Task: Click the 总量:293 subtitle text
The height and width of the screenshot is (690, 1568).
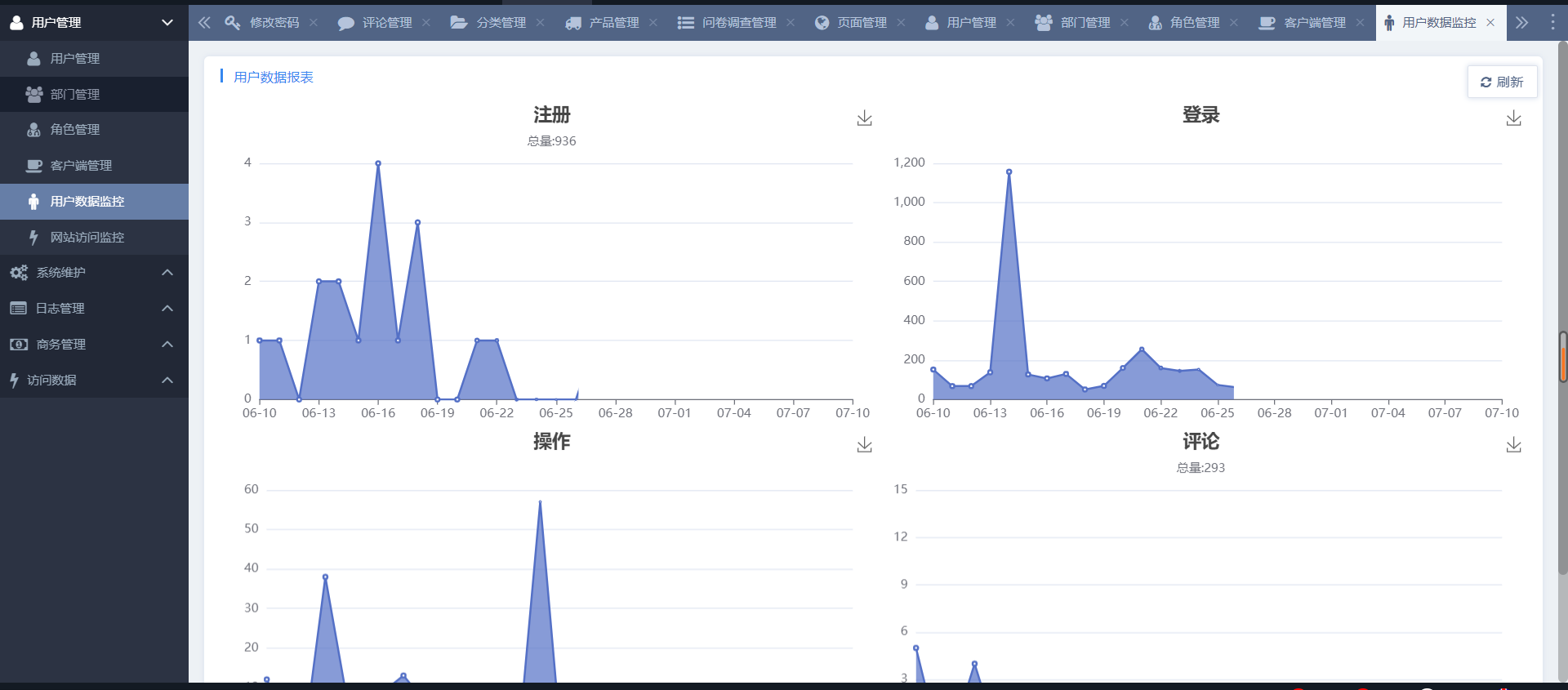Action: tap(1200, 468)
